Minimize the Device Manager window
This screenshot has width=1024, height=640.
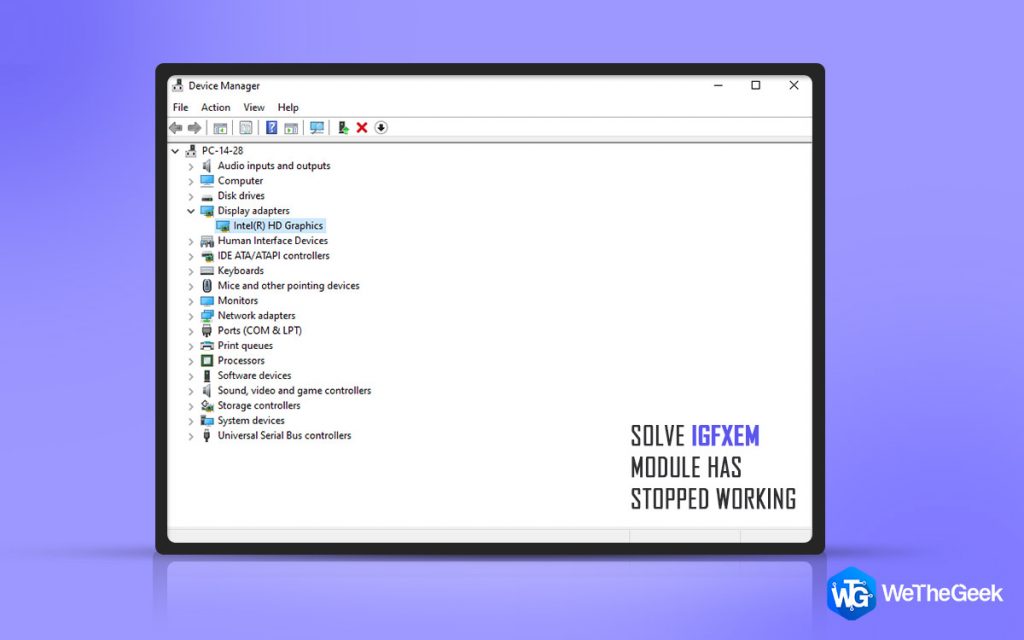pyautogui.click(x=718, y=86)
